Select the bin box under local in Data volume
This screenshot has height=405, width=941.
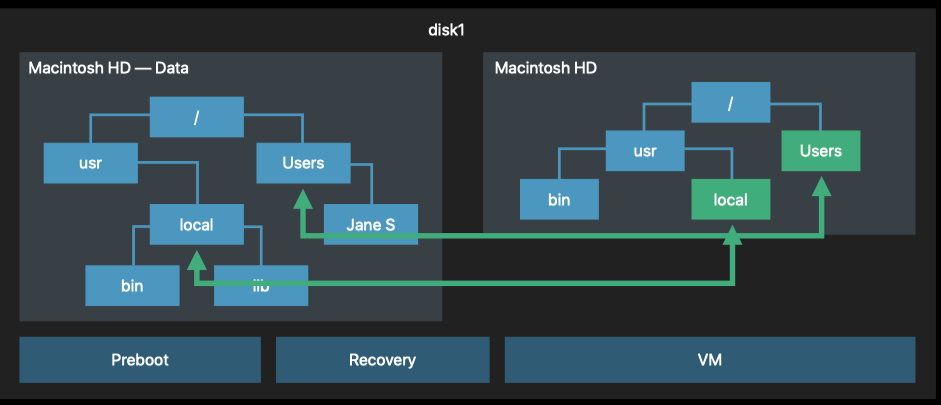point(132,286)
